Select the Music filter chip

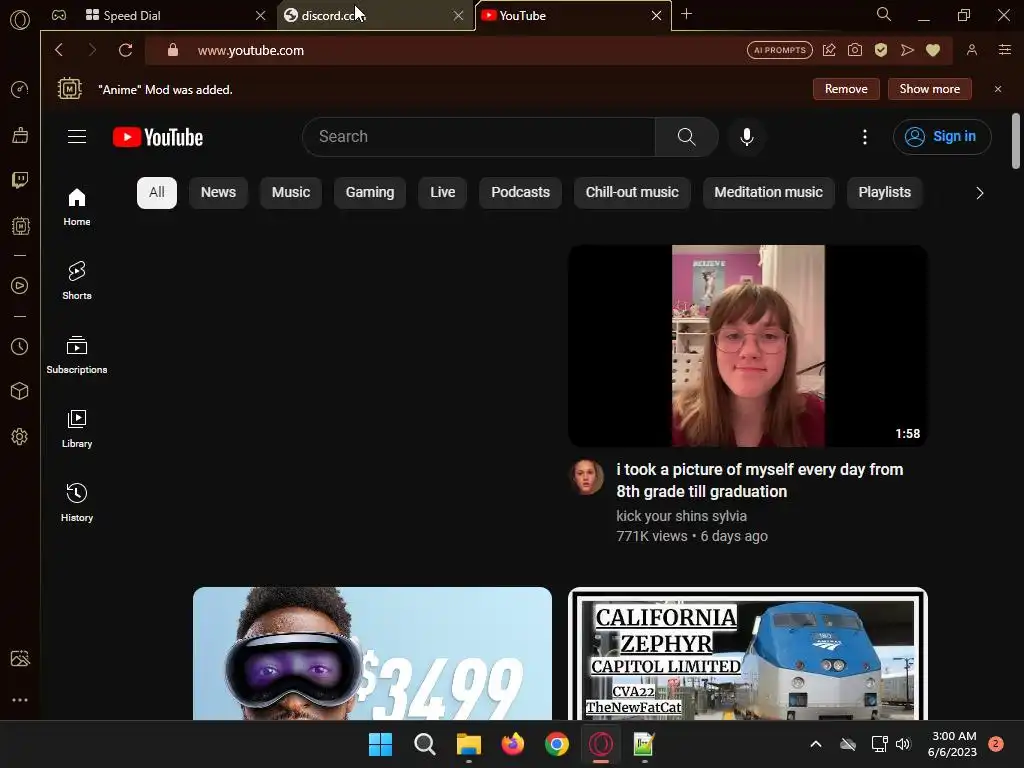(x=291, y=193)
